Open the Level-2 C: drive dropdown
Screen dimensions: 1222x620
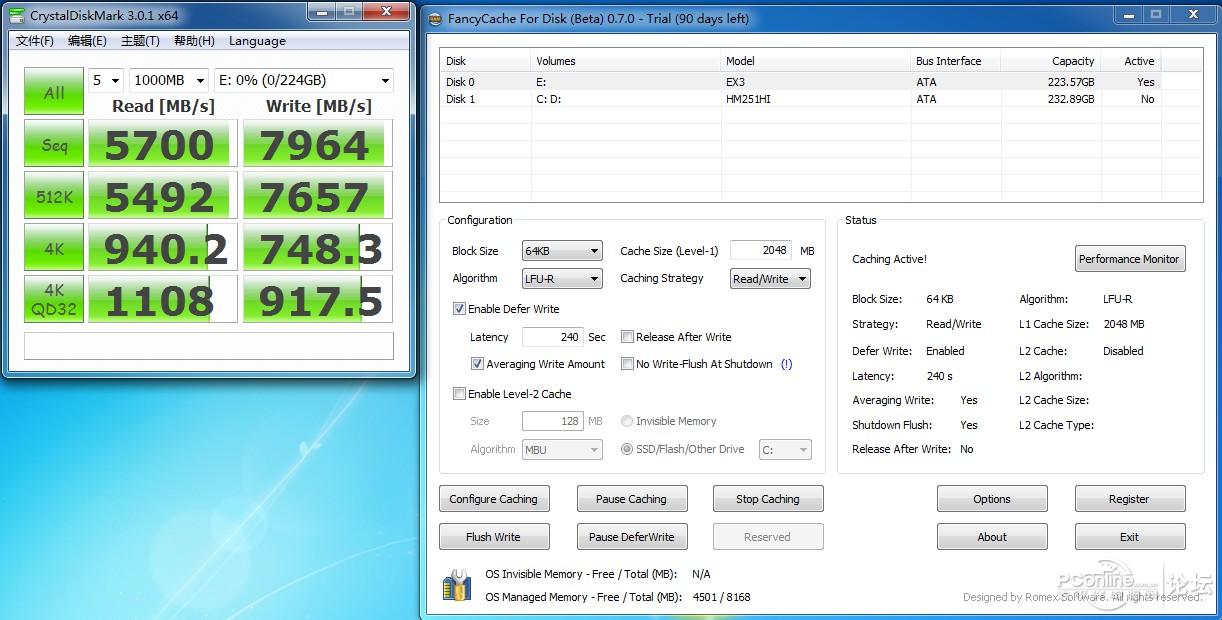tap(785, 450)
